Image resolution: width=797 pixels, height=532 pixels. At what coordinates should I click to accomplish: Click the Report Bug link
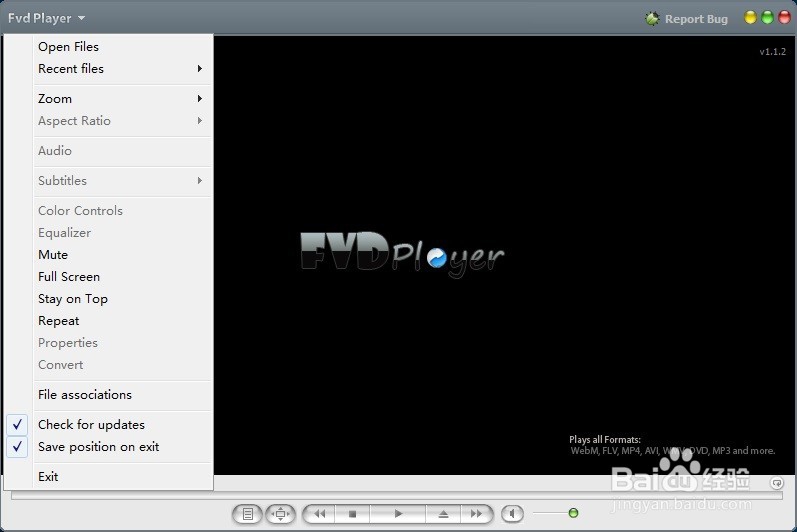point(696,19)
